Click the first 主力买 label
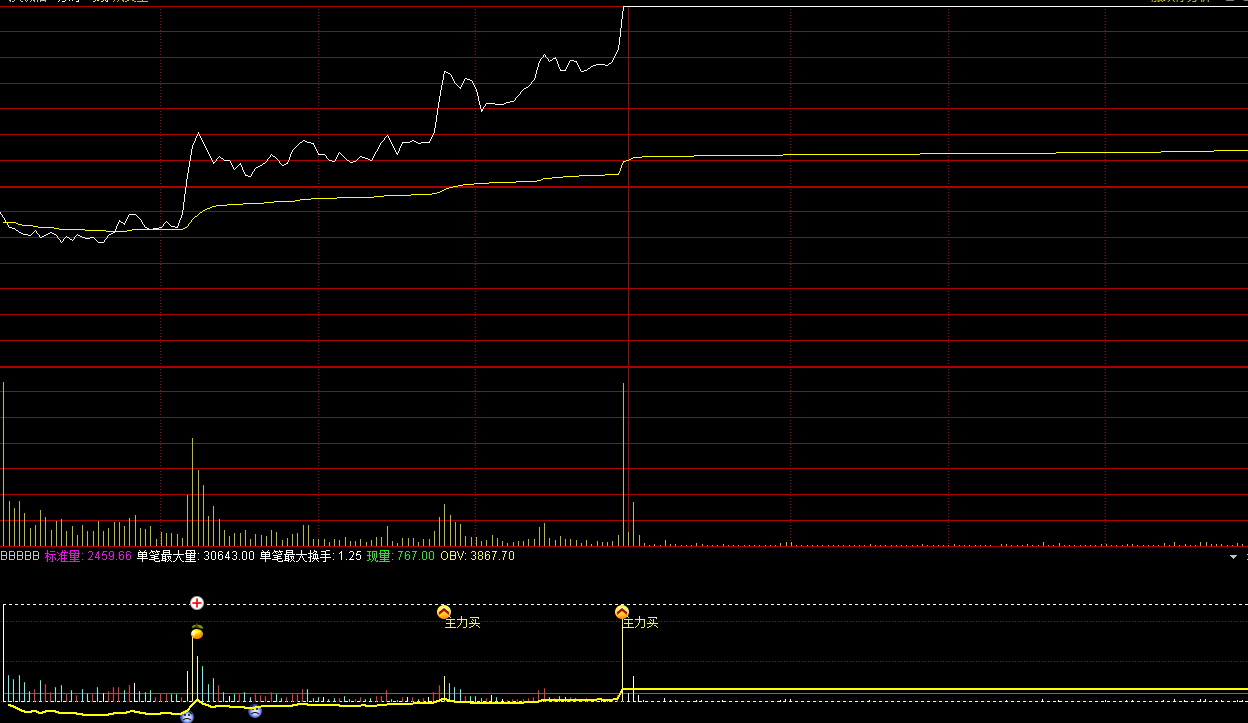Image resolution: width=1248 pixels, height=723 pixels. point(462,623)
